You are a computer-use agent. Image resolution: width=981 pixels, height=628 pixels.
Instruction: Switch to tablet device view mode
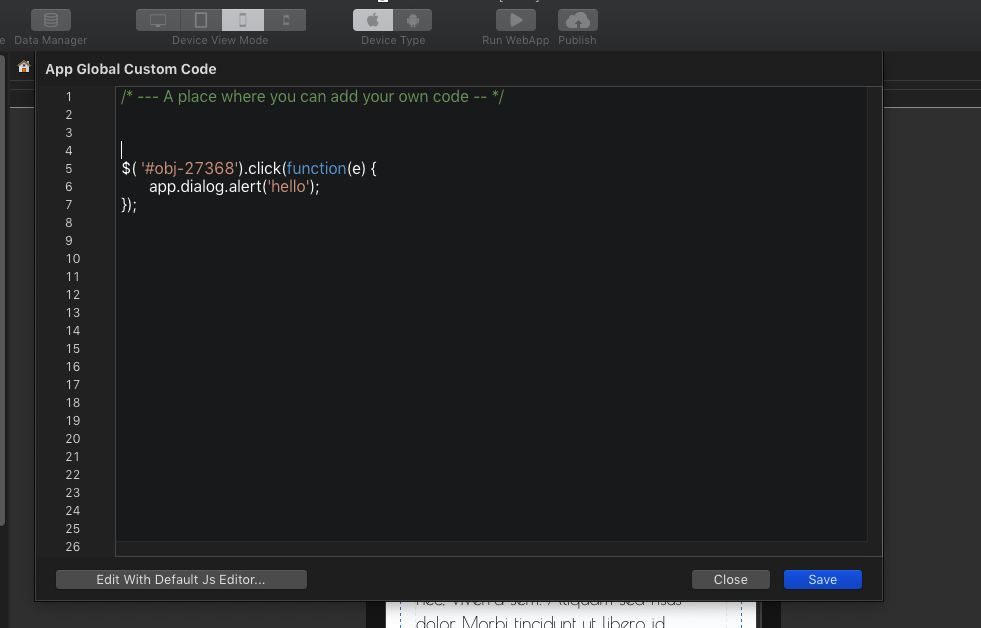(x=201, y=20)
